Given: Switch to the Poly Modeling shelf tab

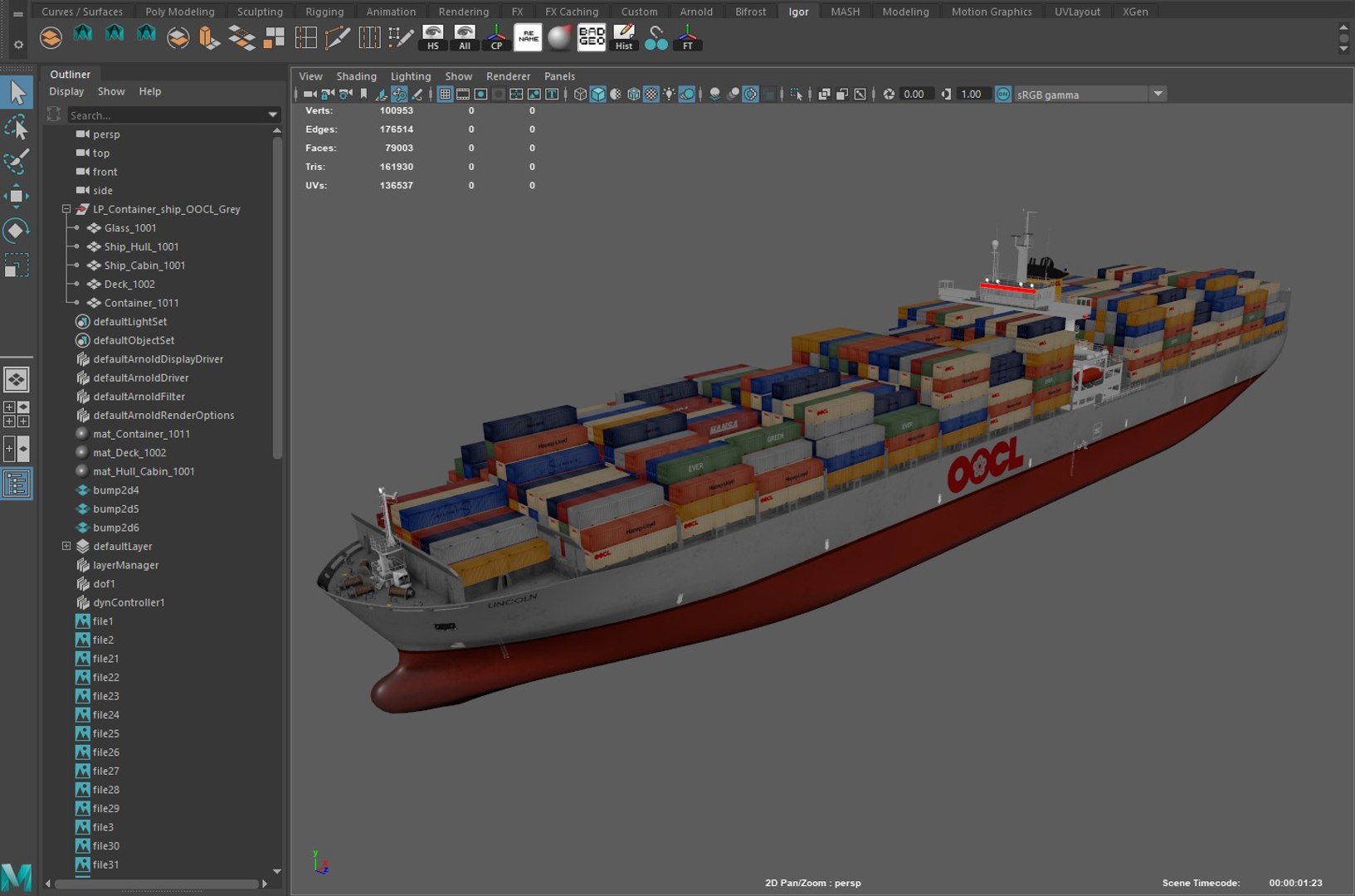Looking at the screenshot, I should click(x=180, y=12).
